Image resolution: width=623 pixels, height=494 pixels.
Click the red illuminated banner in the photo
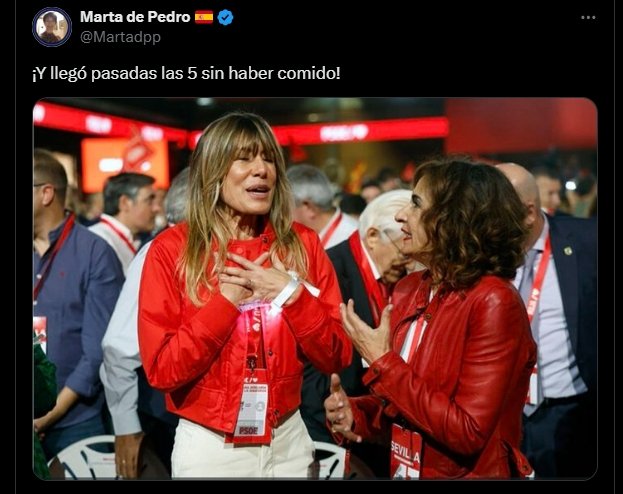[x=360, y=132]
